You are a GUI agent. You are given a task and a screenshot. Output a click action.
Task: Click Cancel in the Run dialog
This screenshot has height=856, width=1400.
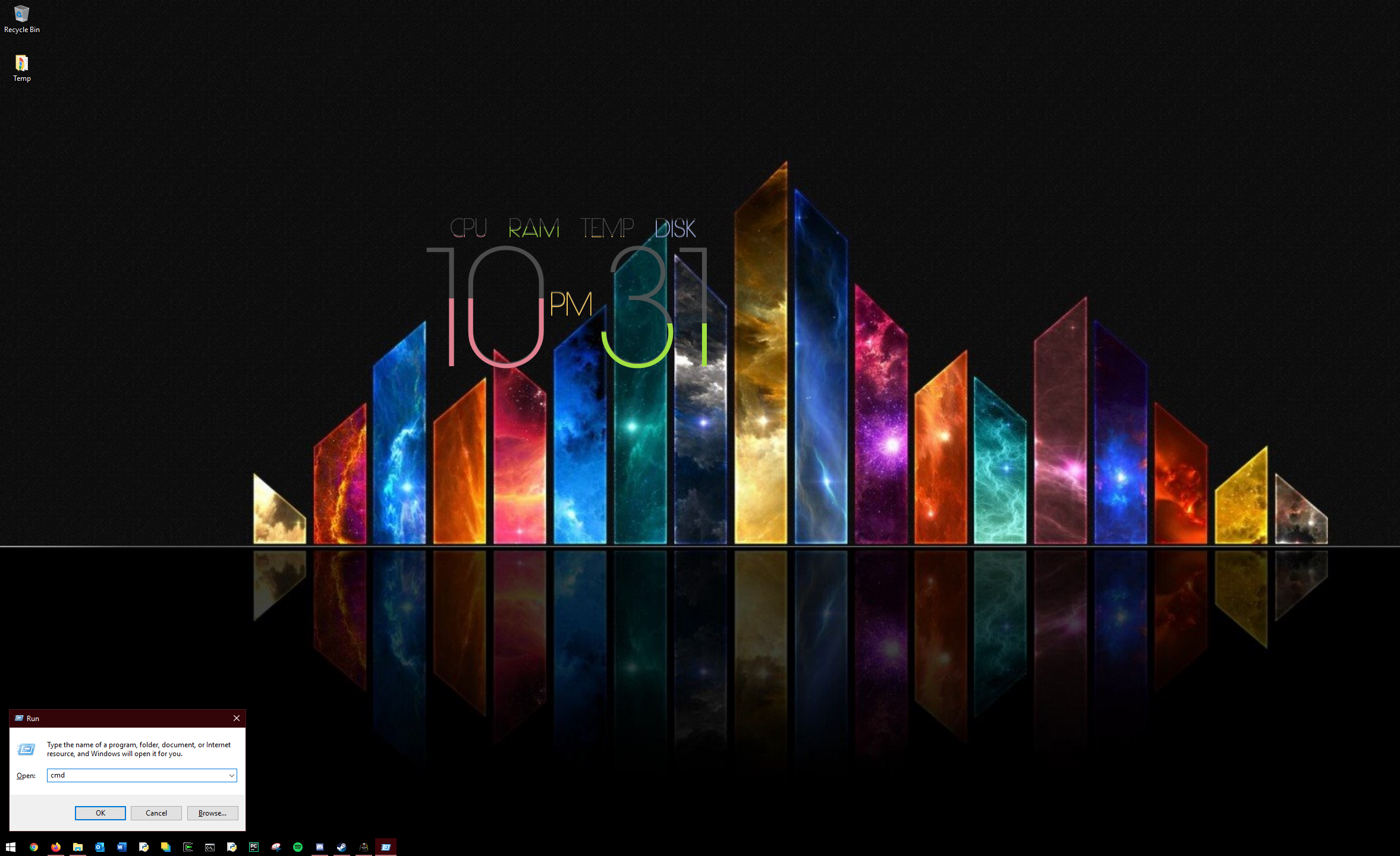tap(156, 813)
